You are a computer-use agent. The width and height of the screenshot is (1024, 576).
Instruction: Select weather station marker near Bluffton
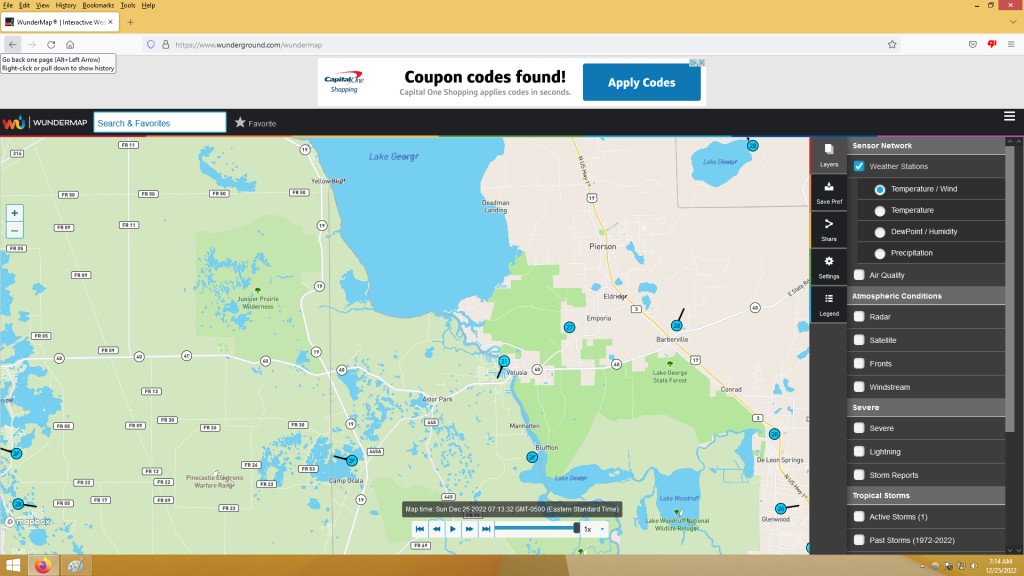coord(532,457)
